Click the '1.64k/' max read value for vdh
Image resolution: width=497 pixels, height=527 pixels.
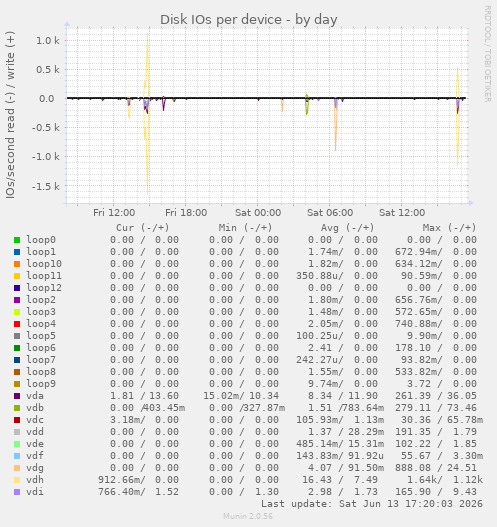[425, 480]
